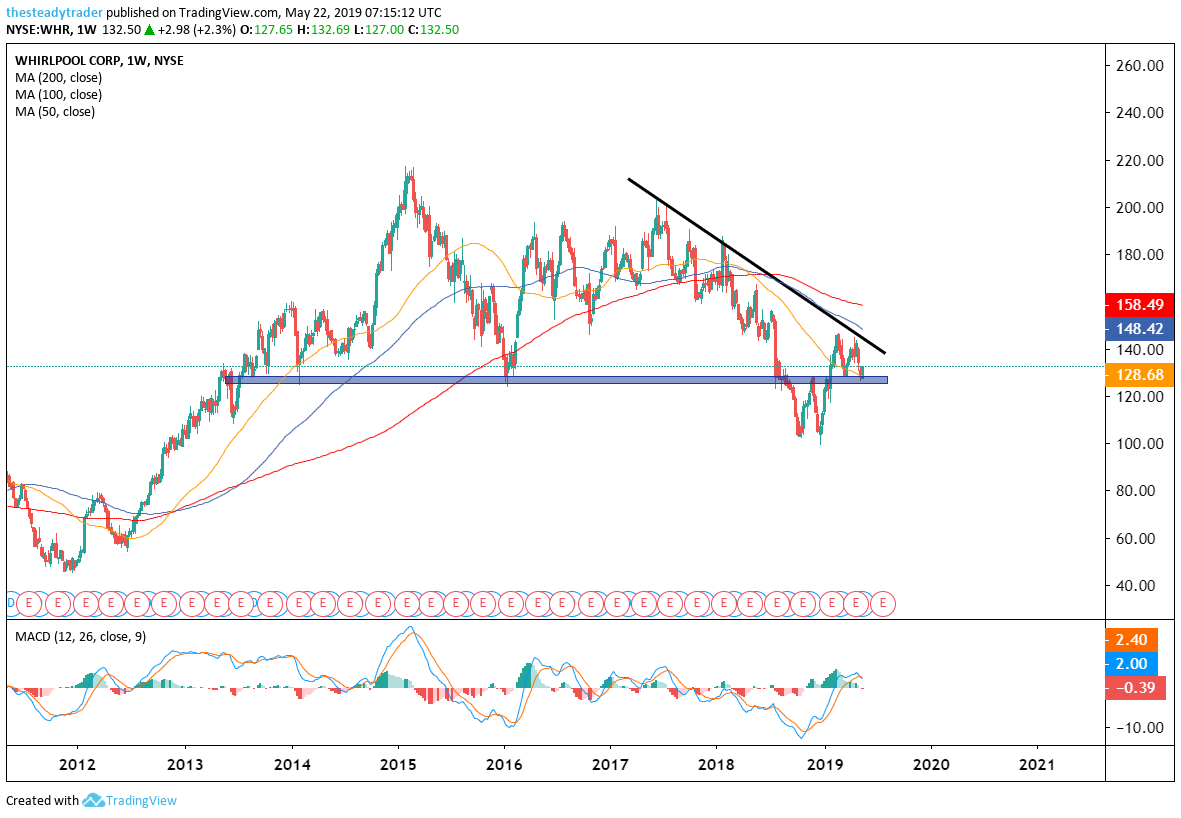This screenshot has width=1181, height=818.
Task: Click the L:127.00 low value
Action: [x=378, y=30]
